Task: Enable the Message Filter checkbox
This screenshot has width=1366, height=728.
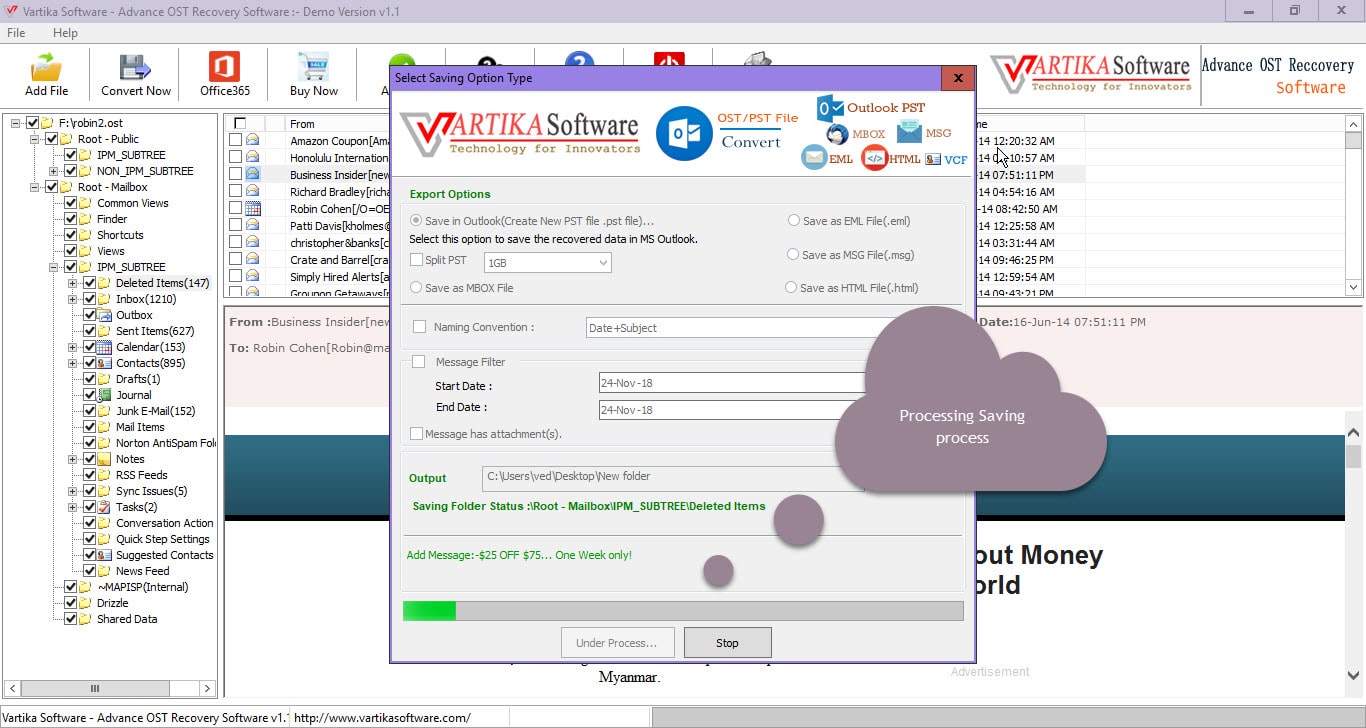Action: point(419,362)
